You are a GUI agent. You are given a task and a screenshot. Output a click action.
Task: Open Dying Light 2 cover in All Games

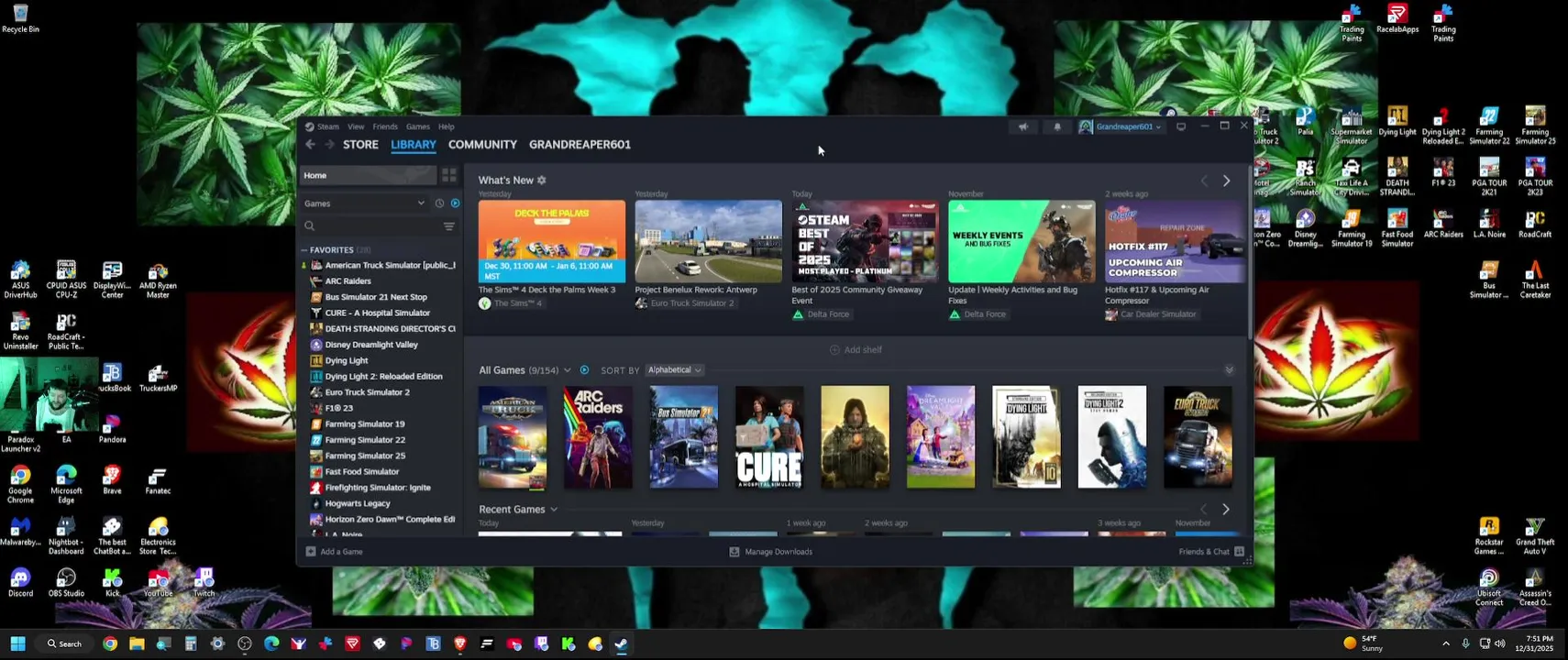click(x=1112, y=437)
